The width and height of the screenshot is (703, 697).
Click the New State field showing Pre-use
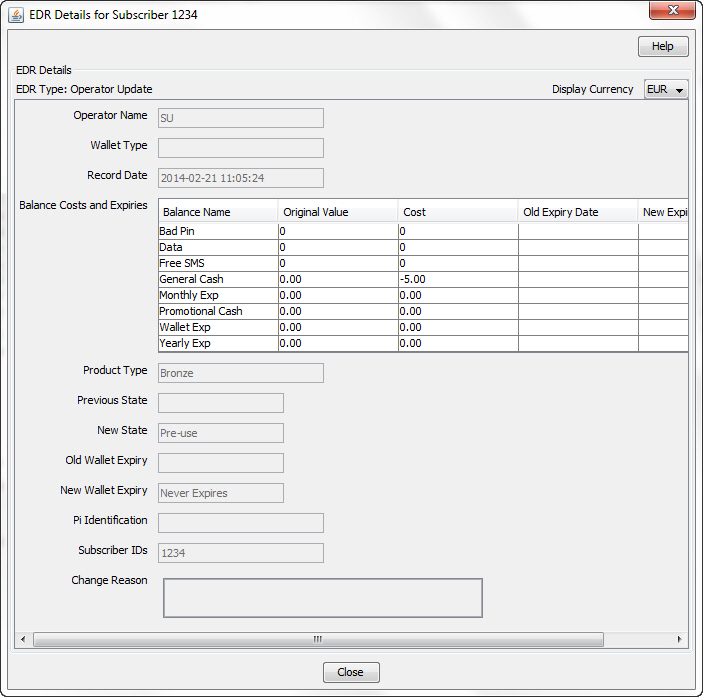pos(221,433)
